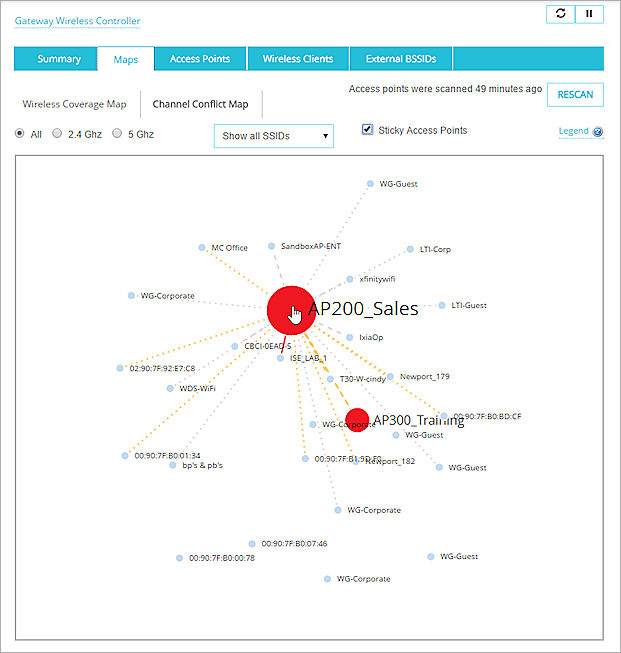
Task: Open the Legend help icon
Action: tap(598, 132)
